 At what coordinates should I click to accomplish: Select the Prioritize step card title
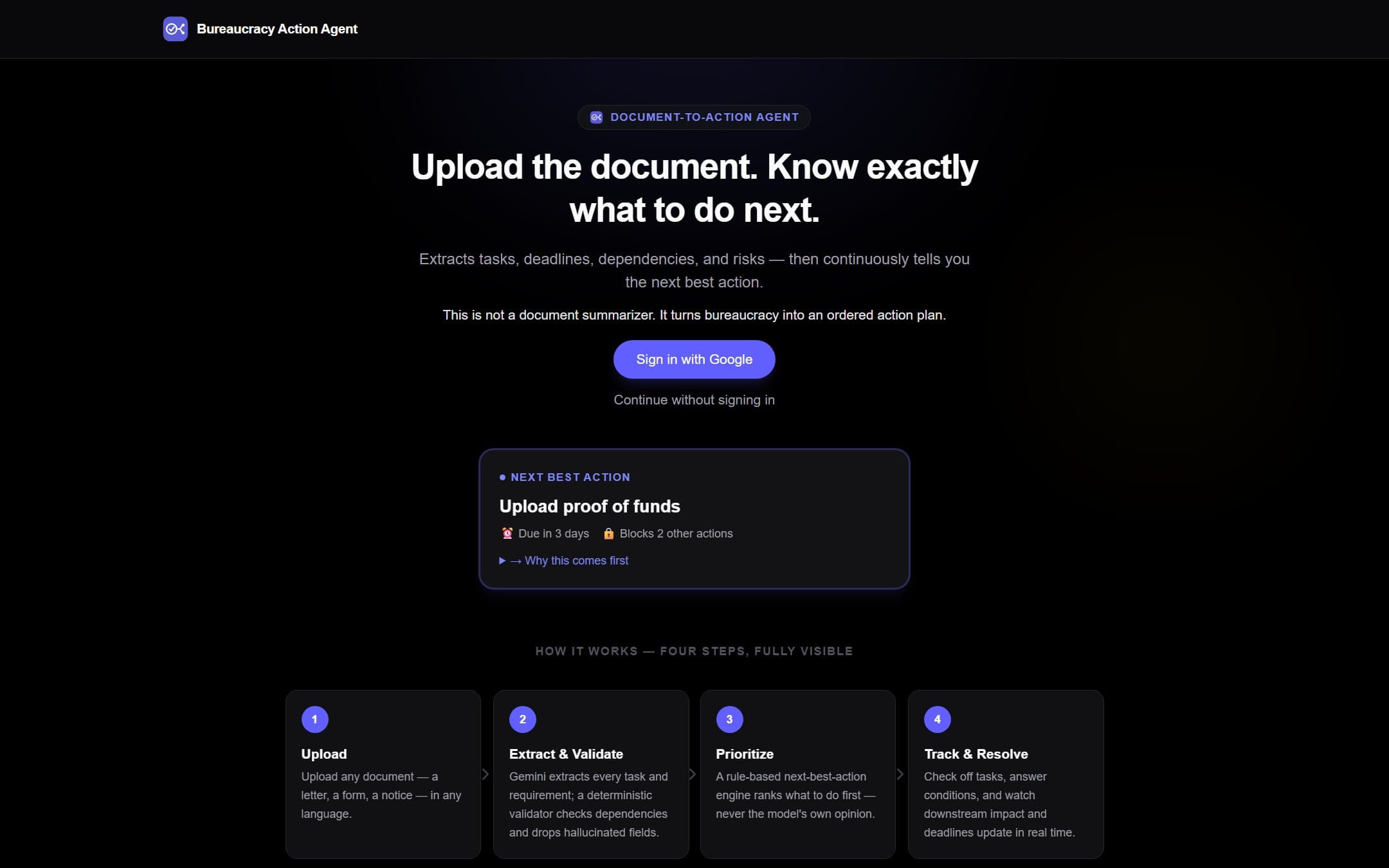[745, 754]
